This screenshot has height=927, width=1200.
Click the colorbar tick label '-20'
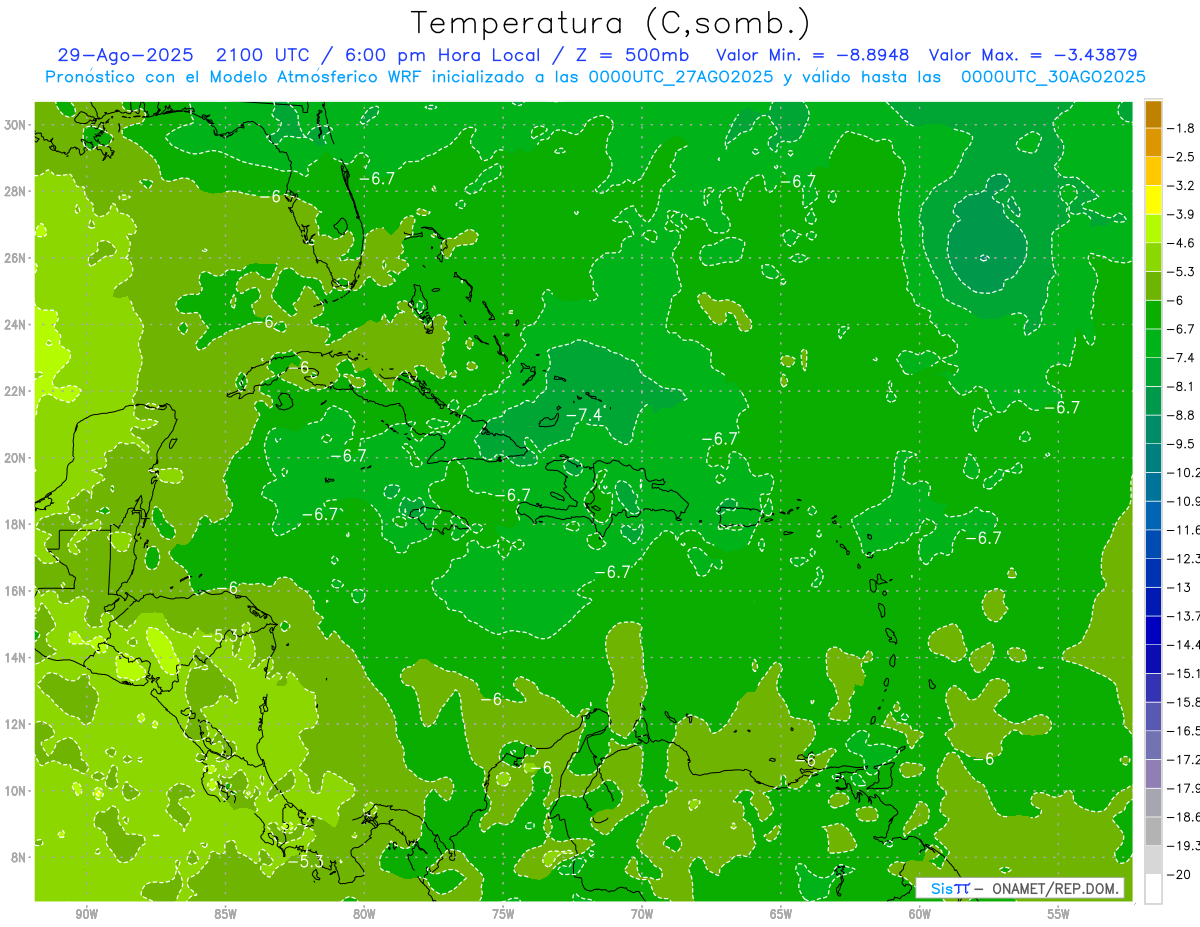1178,873
